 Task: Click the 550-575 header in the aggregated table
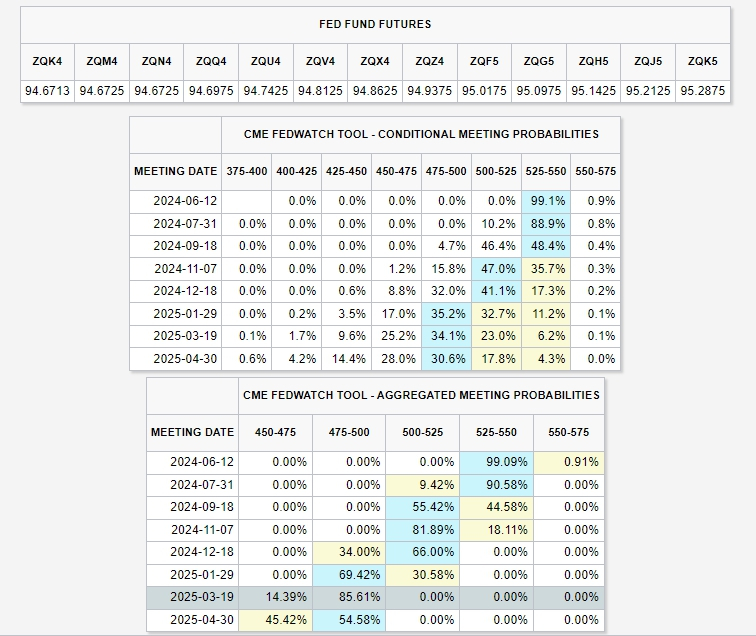(x=569, y=432)
